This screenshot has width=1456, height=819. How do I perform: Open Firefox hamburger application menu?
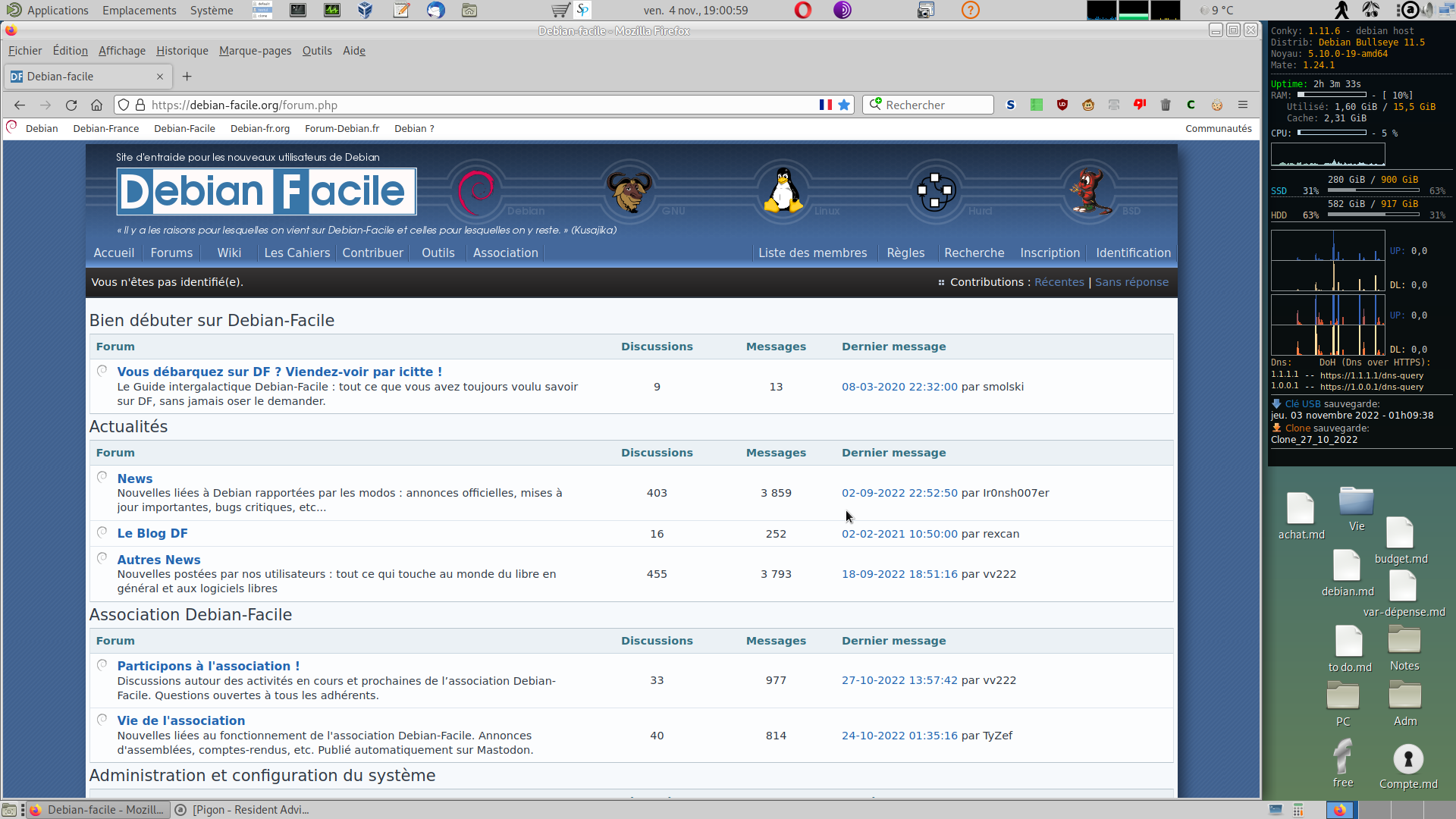[1243, 105]
